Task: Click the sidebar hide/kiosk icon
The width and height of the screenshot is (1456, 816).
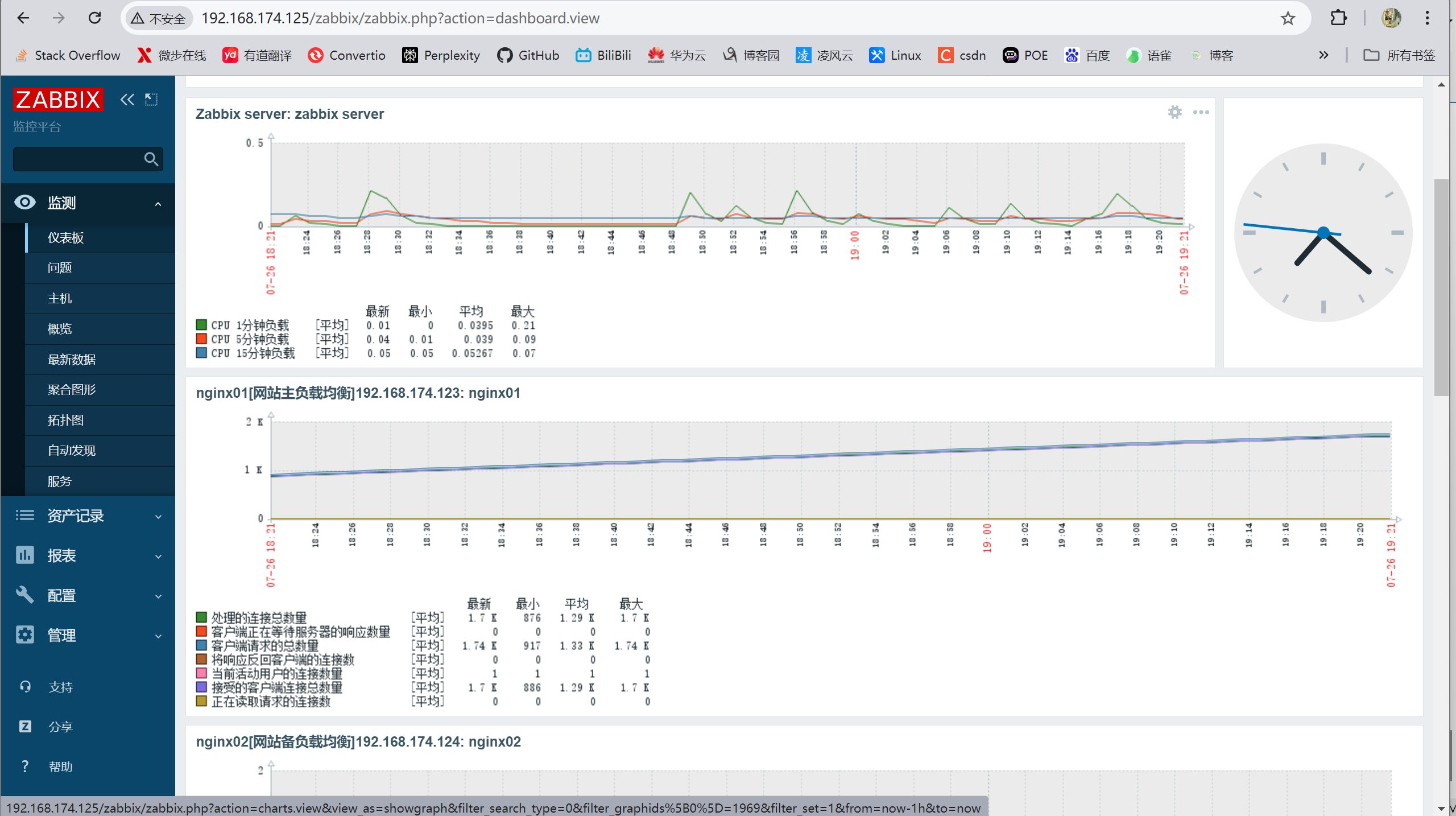Action: click(151, 100)
